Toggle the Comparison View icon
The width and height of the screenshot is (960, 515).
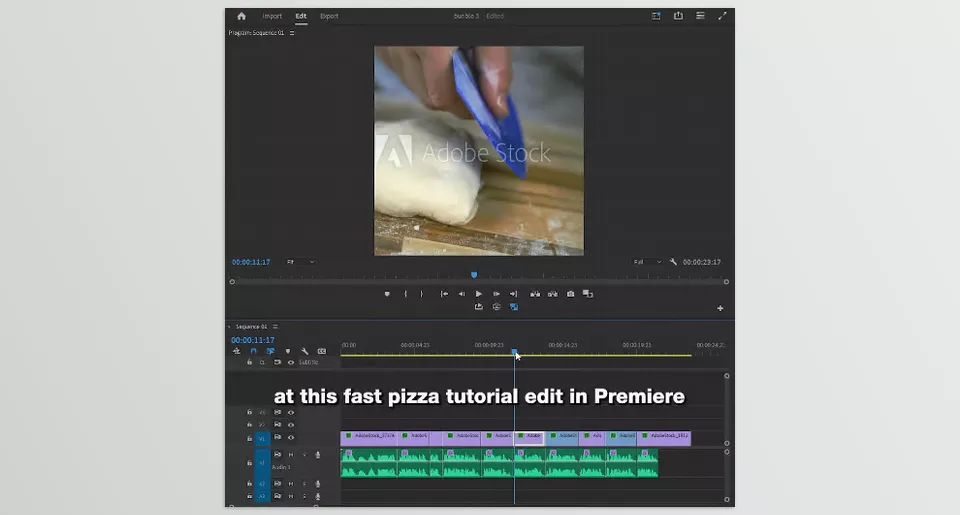coord(588,294)
